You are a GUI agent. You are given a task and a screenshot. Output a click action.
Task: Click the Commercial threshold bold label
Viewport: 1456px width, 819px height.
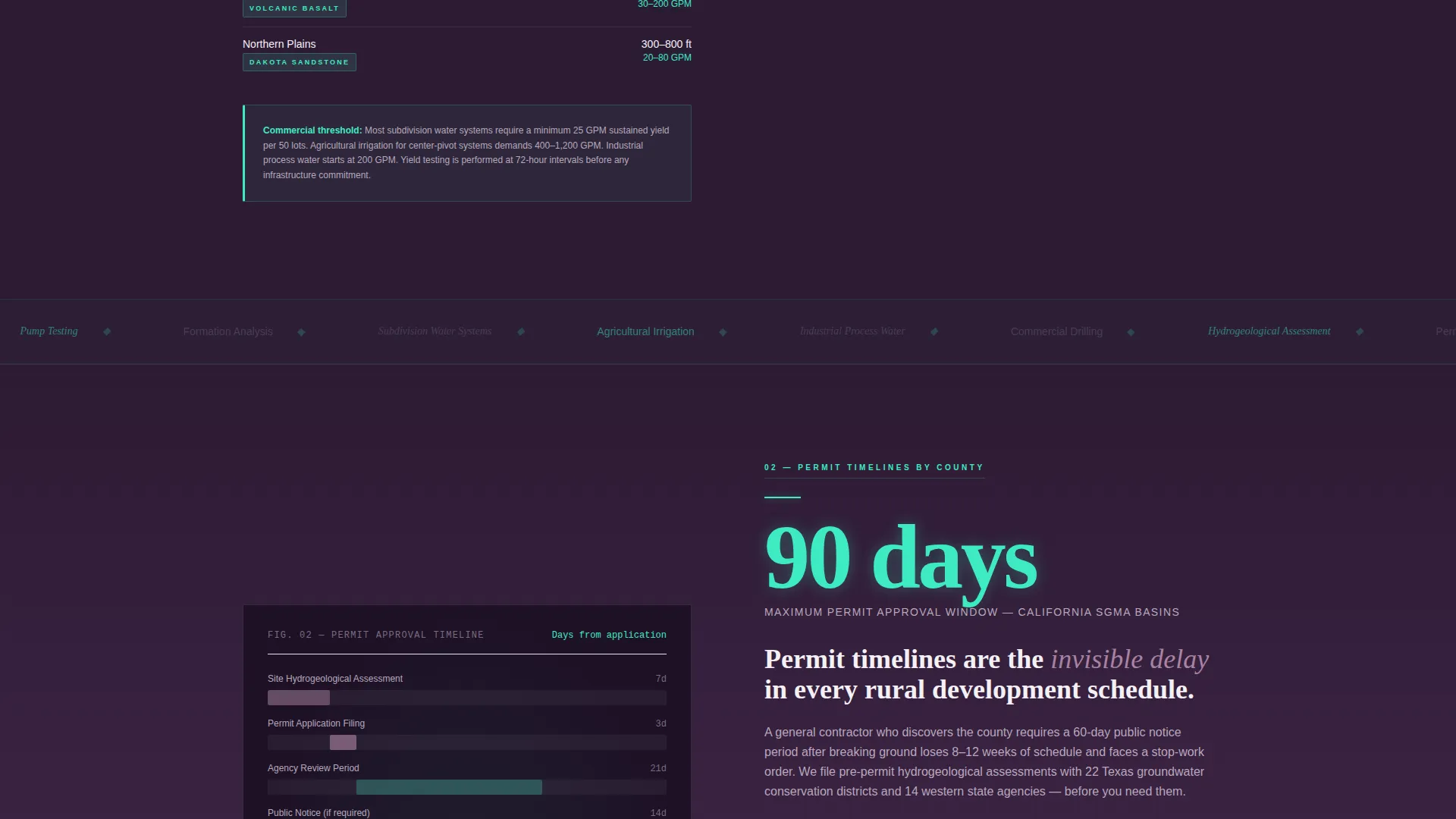click(312, 130)
